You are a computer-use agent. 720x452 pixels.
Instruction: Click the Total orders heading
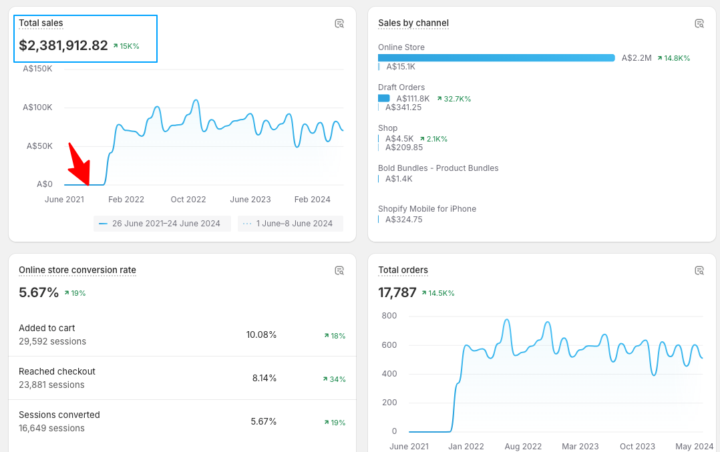click(403, 270)
